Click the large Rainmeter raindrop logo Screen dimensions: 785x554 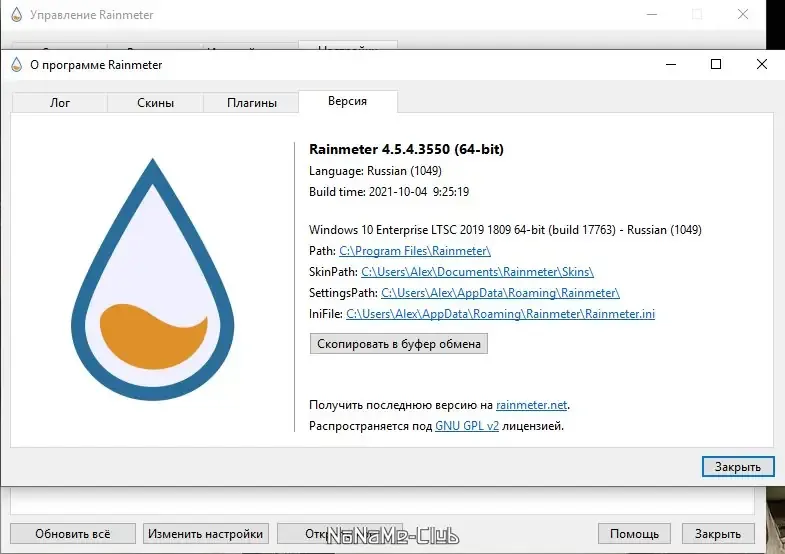(x=153, y=279)
